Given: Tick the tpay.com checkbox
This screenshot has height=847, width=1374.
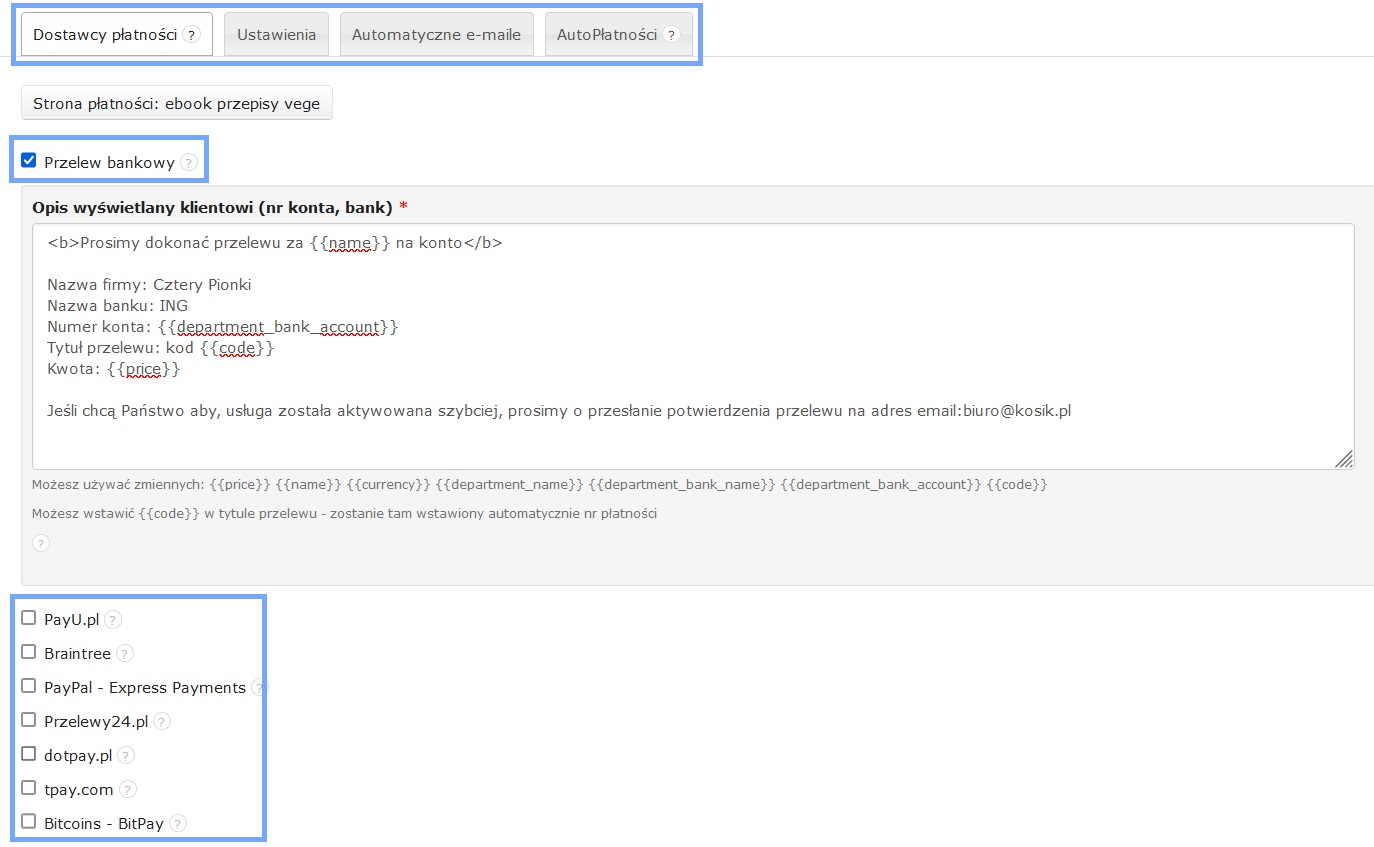Looking at the screenshot, I should coord(29,788).
